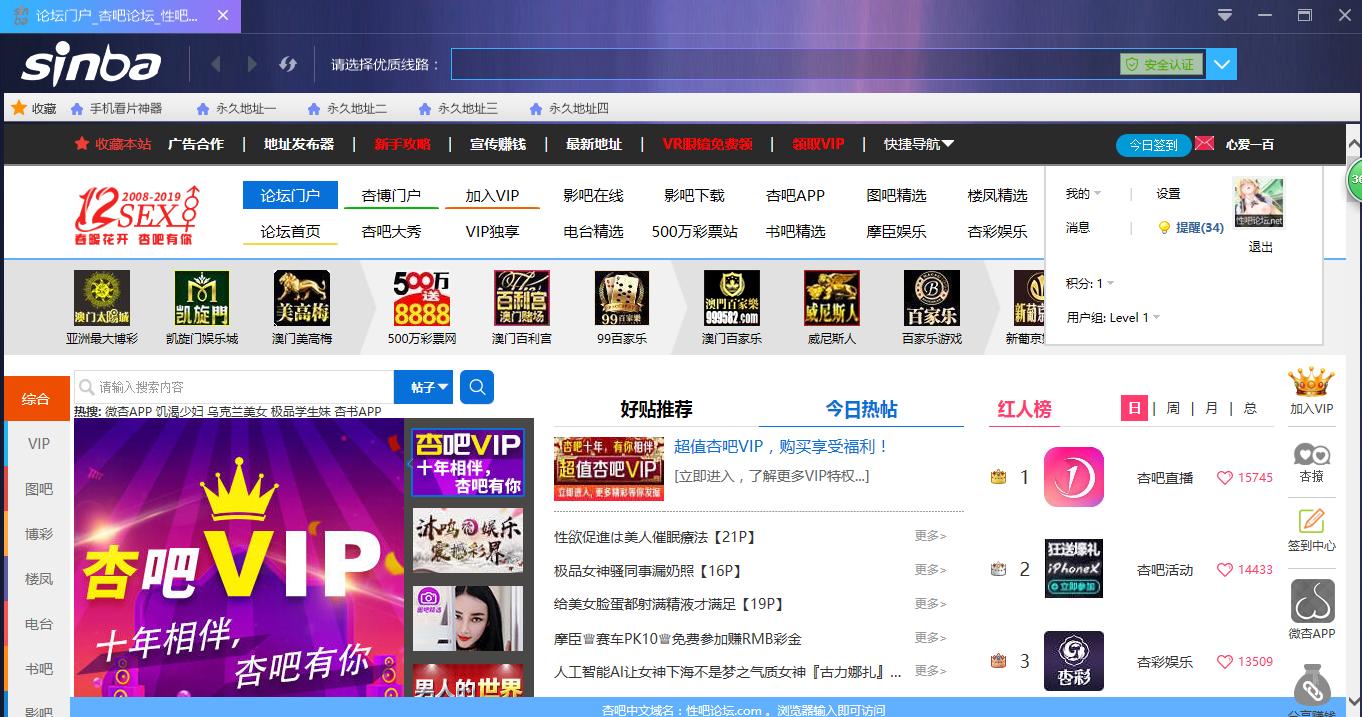1362x717 pixels.
Task: Open 广告合作 in top navigation
Action: (x=196, y=144)
